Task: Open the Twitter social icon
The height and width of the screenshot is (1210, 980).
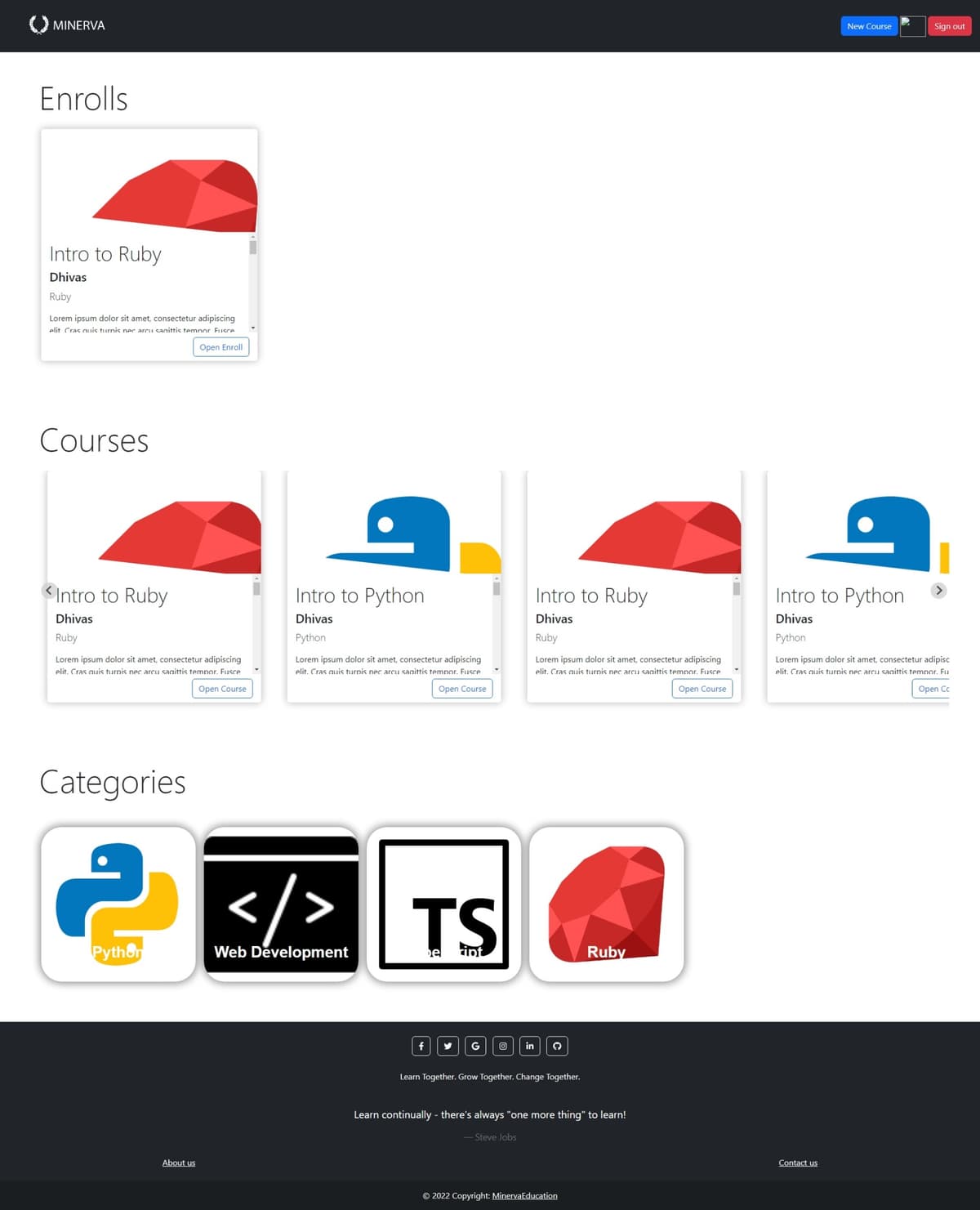Action: [448, 1046]
